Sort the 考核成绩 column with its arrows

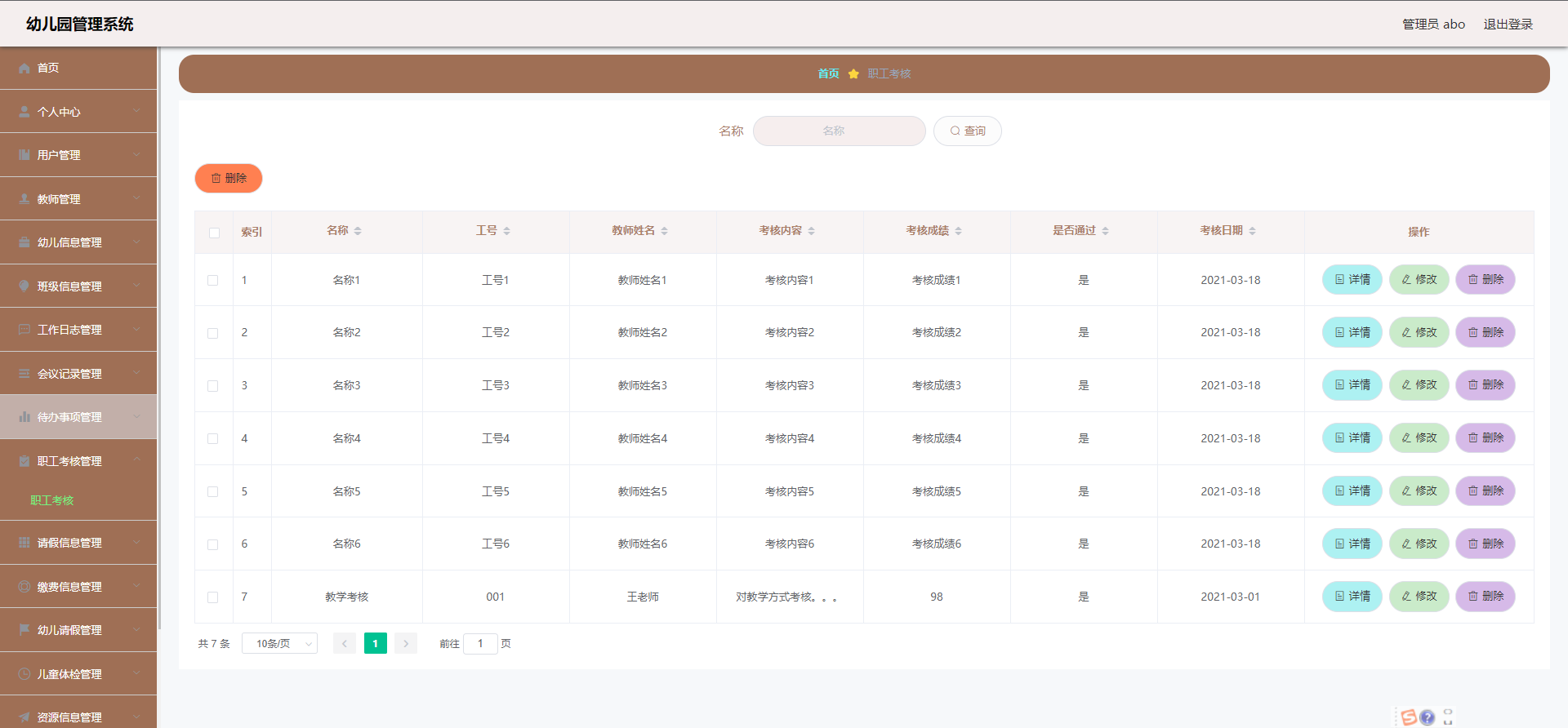coord(959,231)
